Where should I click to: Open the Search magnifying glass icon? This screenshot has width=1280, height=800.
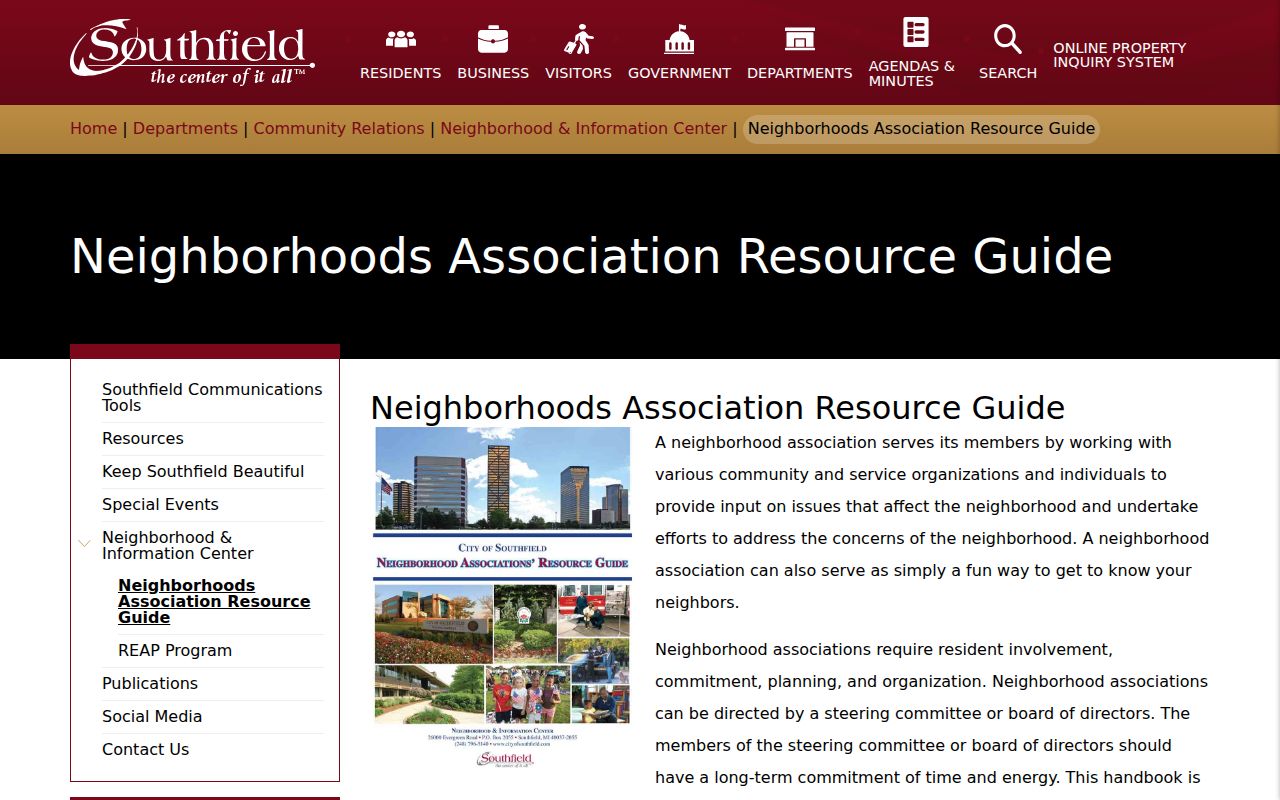(1007, 39)
